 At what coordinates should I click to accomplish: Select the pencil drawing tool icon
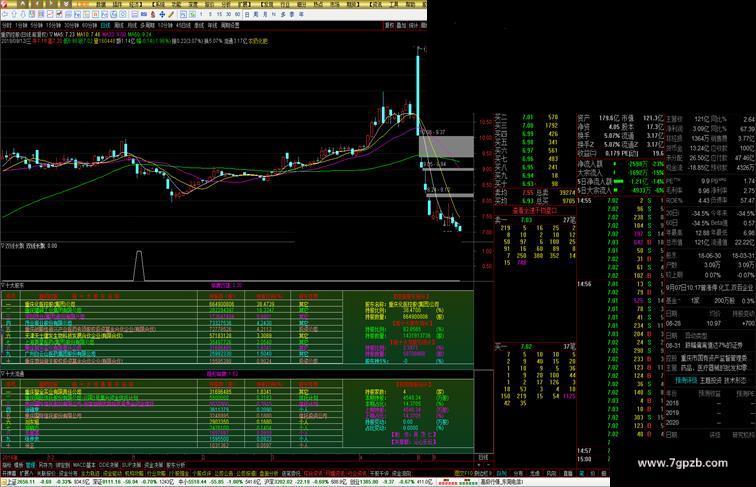[171, 14]
